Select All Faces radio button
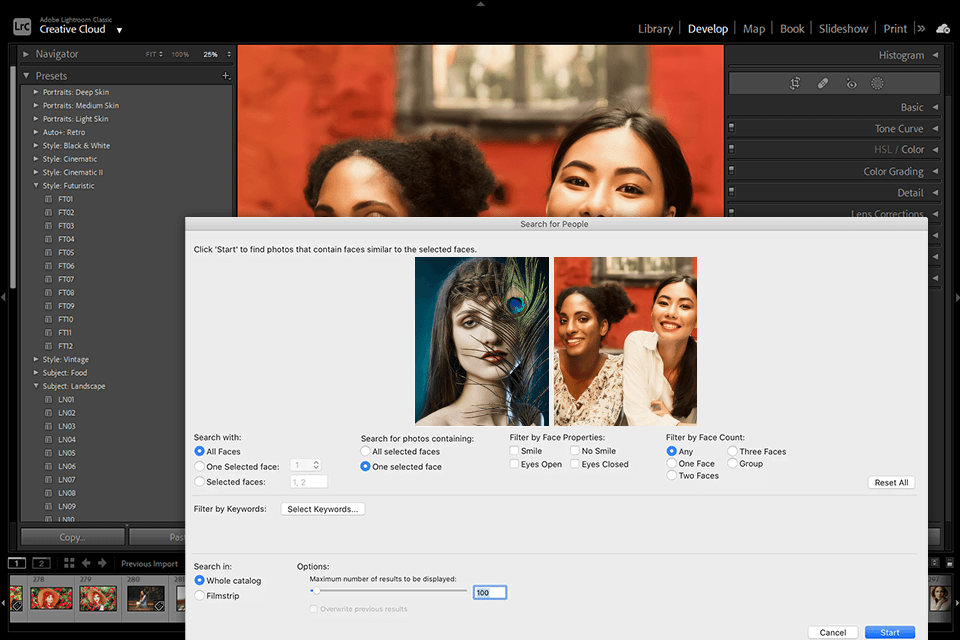 [199, 451]
